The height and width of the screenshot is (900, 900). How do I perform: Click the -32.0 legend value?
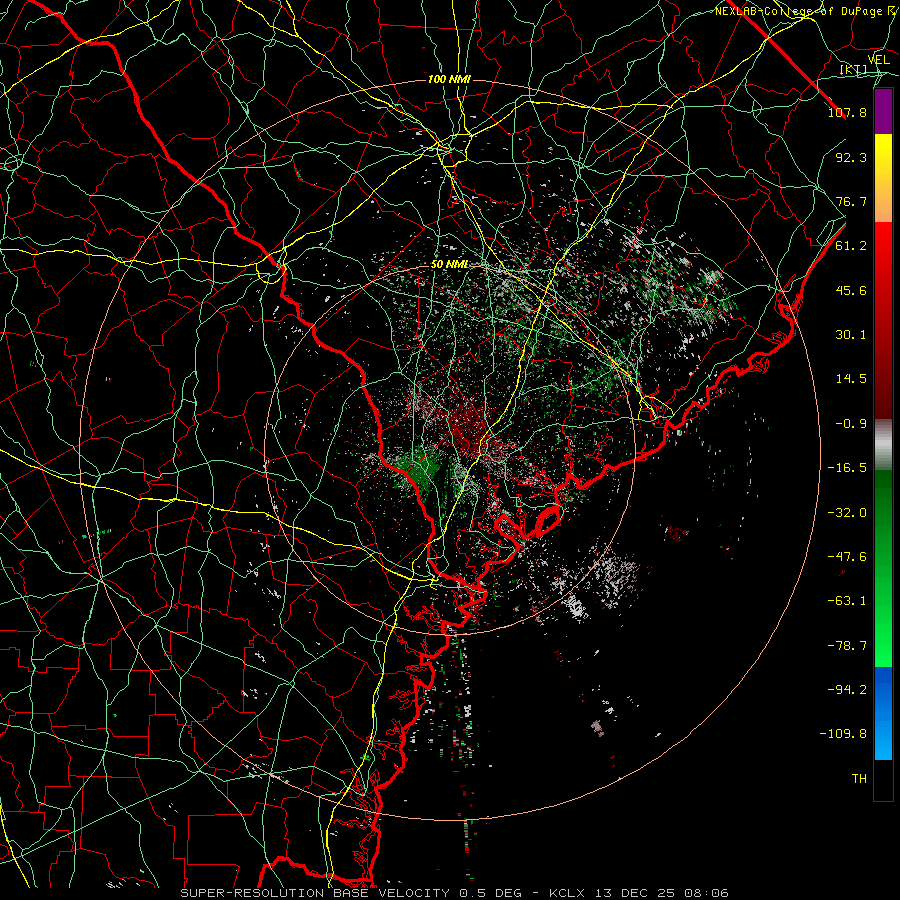847,513
